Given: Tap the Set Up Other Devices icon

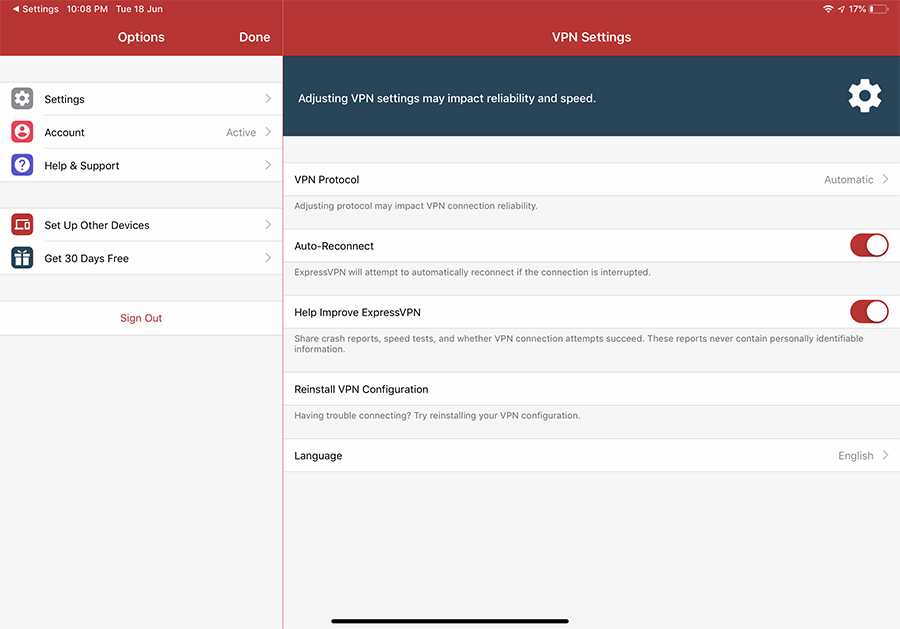Looking at the screenshot, I should (22, 225).
